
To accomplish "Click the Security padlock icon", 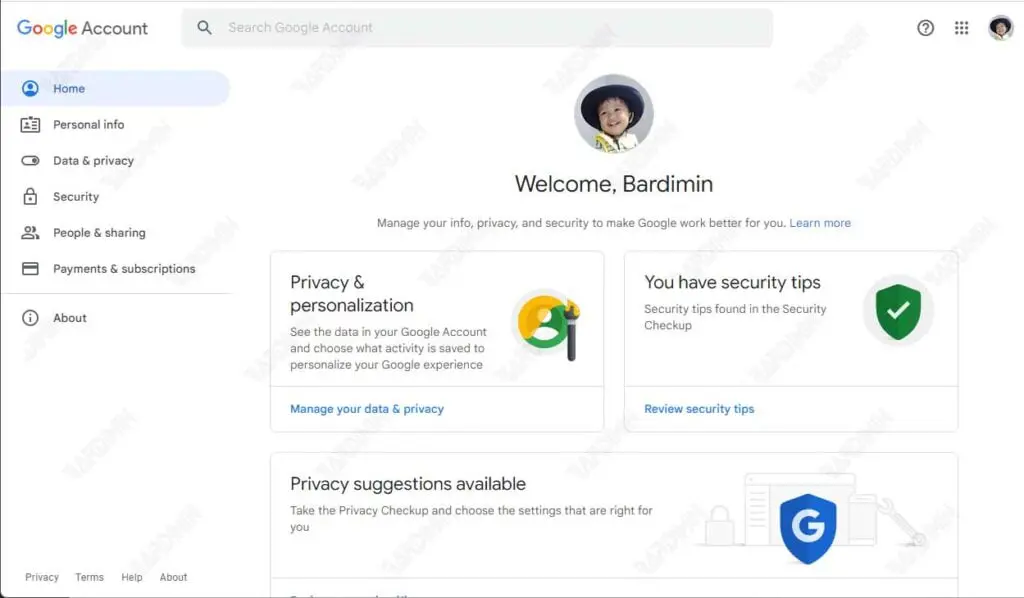I will point(30,197).
